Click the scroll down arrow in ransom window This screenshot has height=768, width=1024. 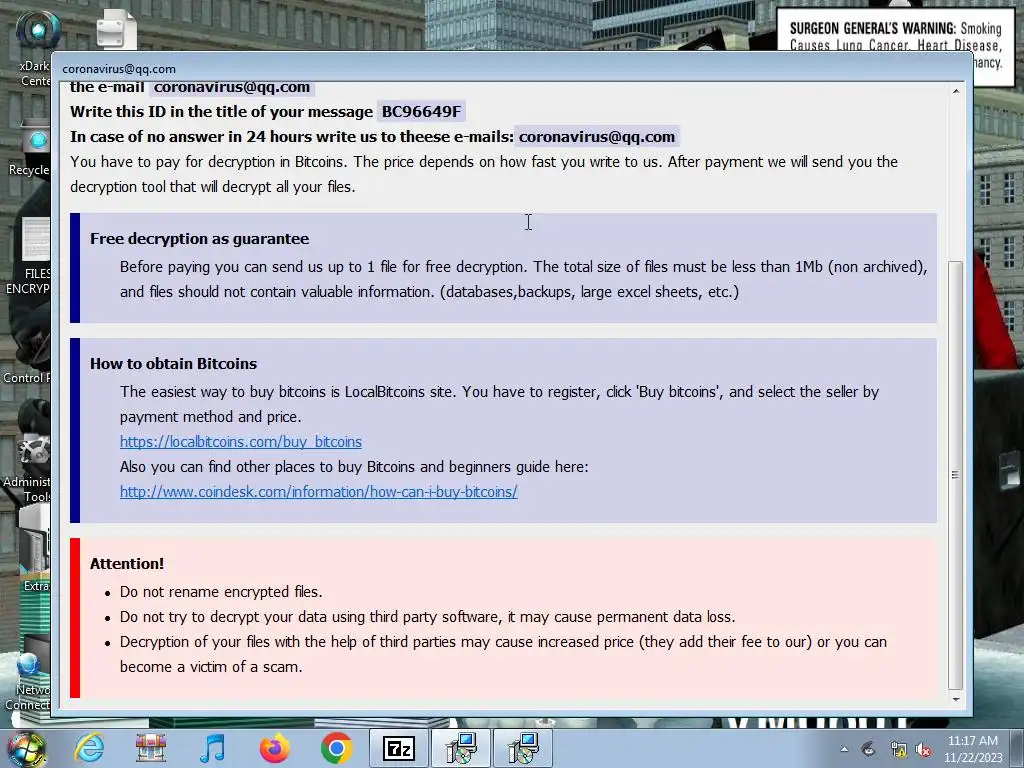tap(955, 699)
